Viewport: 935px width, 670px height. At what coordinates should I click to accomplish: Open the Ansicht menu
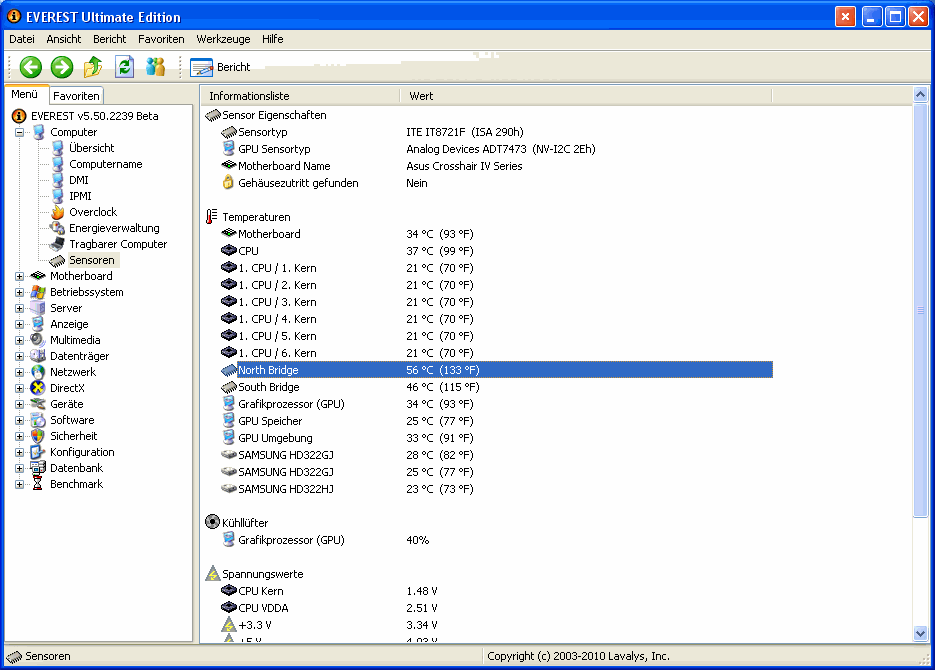coord(64,39)
